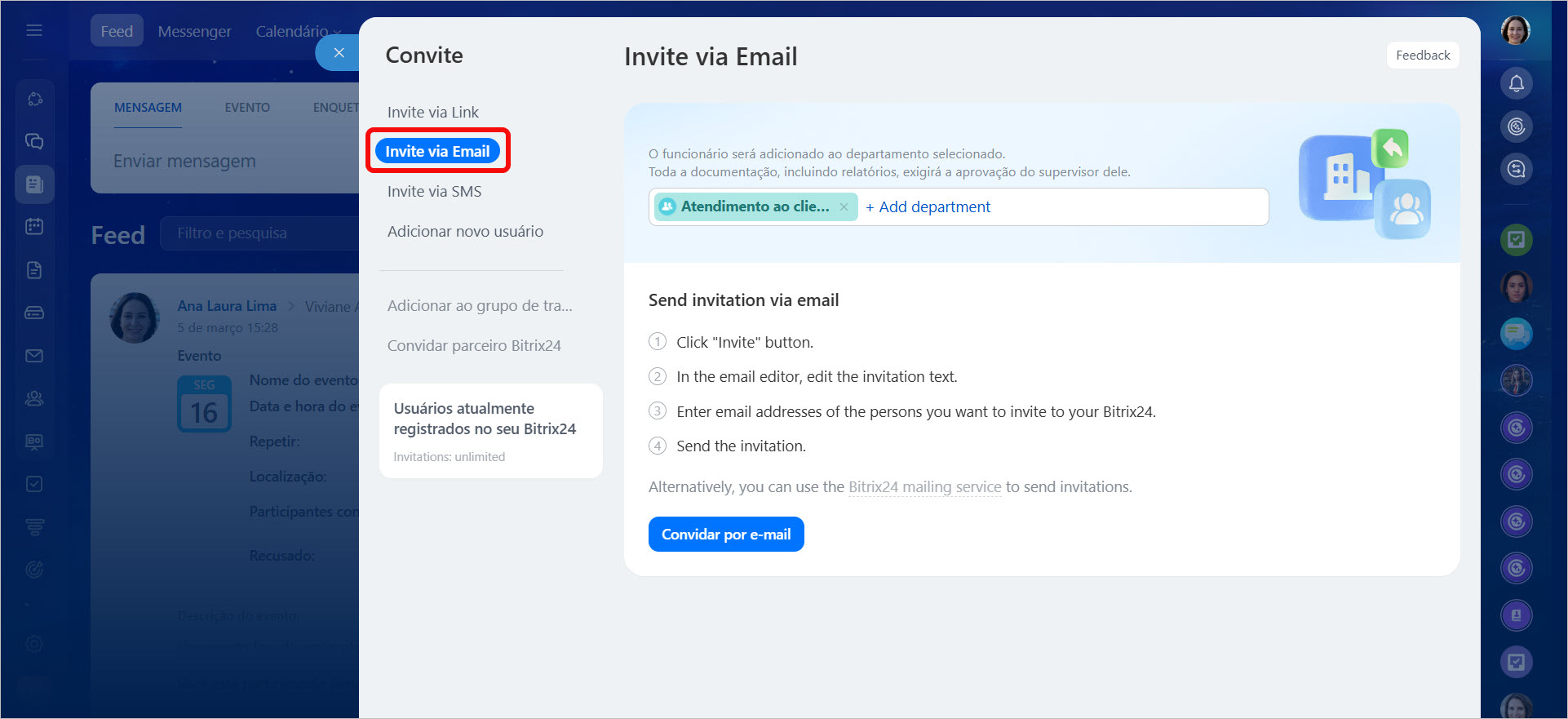
Task: Open the green checklist icon in right panel
Action: pyautogui.click(x=1516, y=240)
